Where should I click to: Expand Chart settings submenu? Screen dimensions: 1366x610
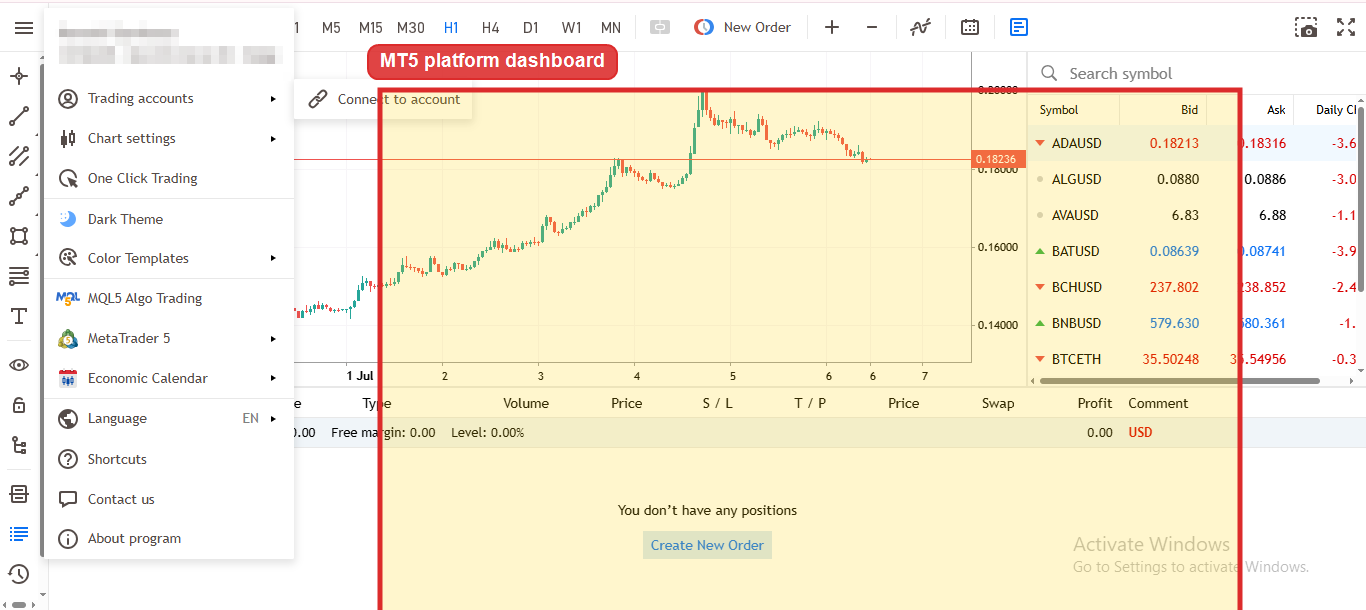coord(169,138)
